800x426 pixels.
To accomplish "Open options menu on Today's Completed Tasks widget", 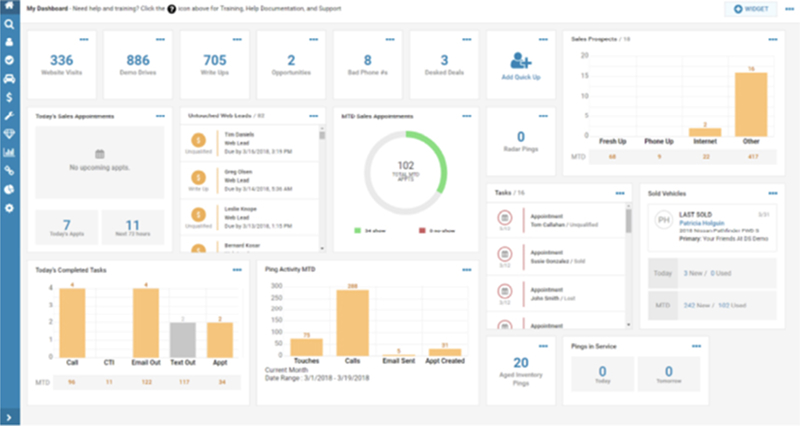I will [x=237, y=270].
